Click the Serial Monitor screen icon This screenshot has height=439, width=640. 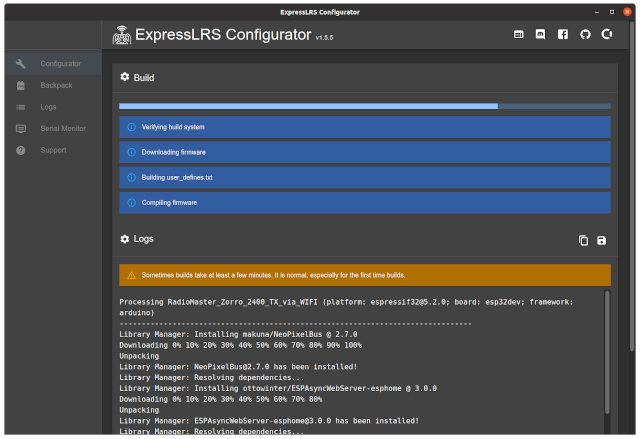click(20, 129)
